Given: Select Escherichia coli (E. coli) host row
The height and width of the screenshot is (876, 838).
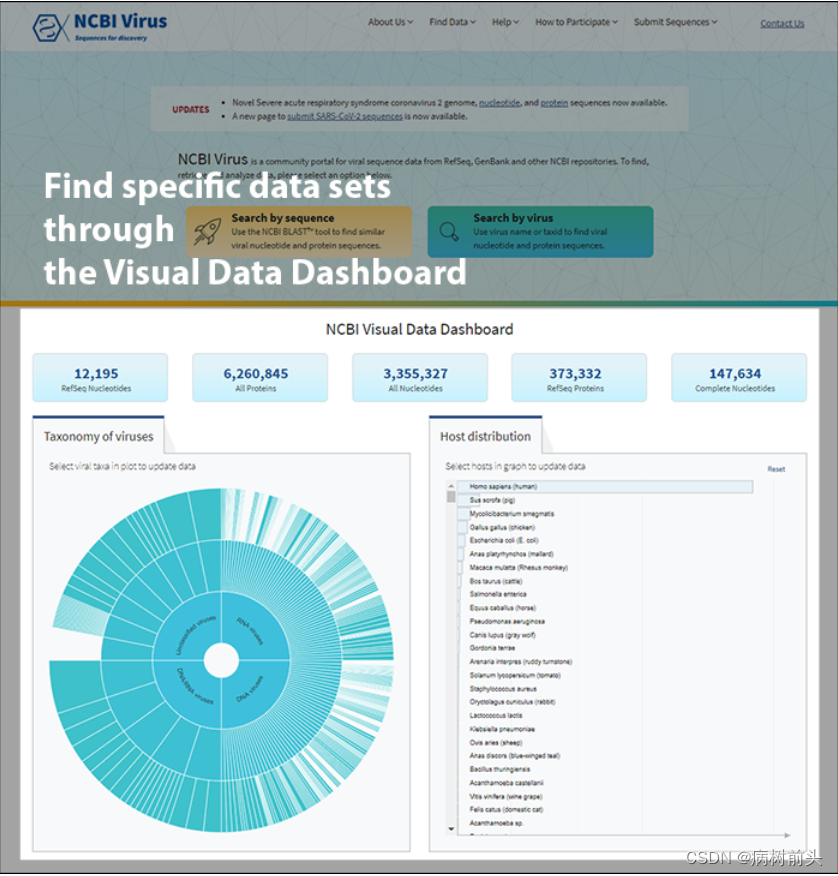Looking at the screenshot, I should point(504,540).
